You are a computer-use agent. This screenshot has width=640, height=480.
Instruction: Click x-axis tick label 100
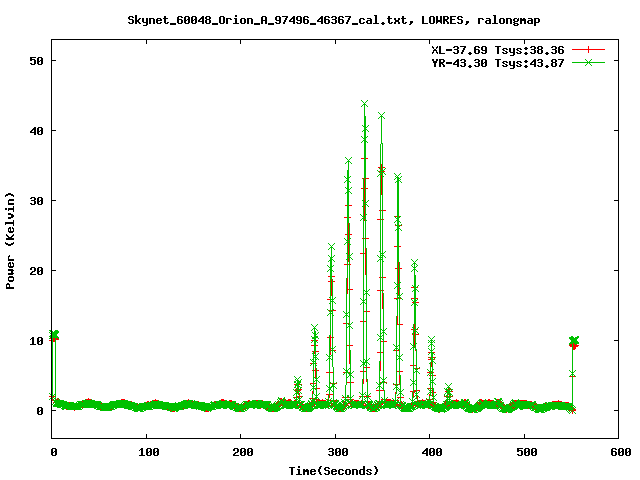149,452
